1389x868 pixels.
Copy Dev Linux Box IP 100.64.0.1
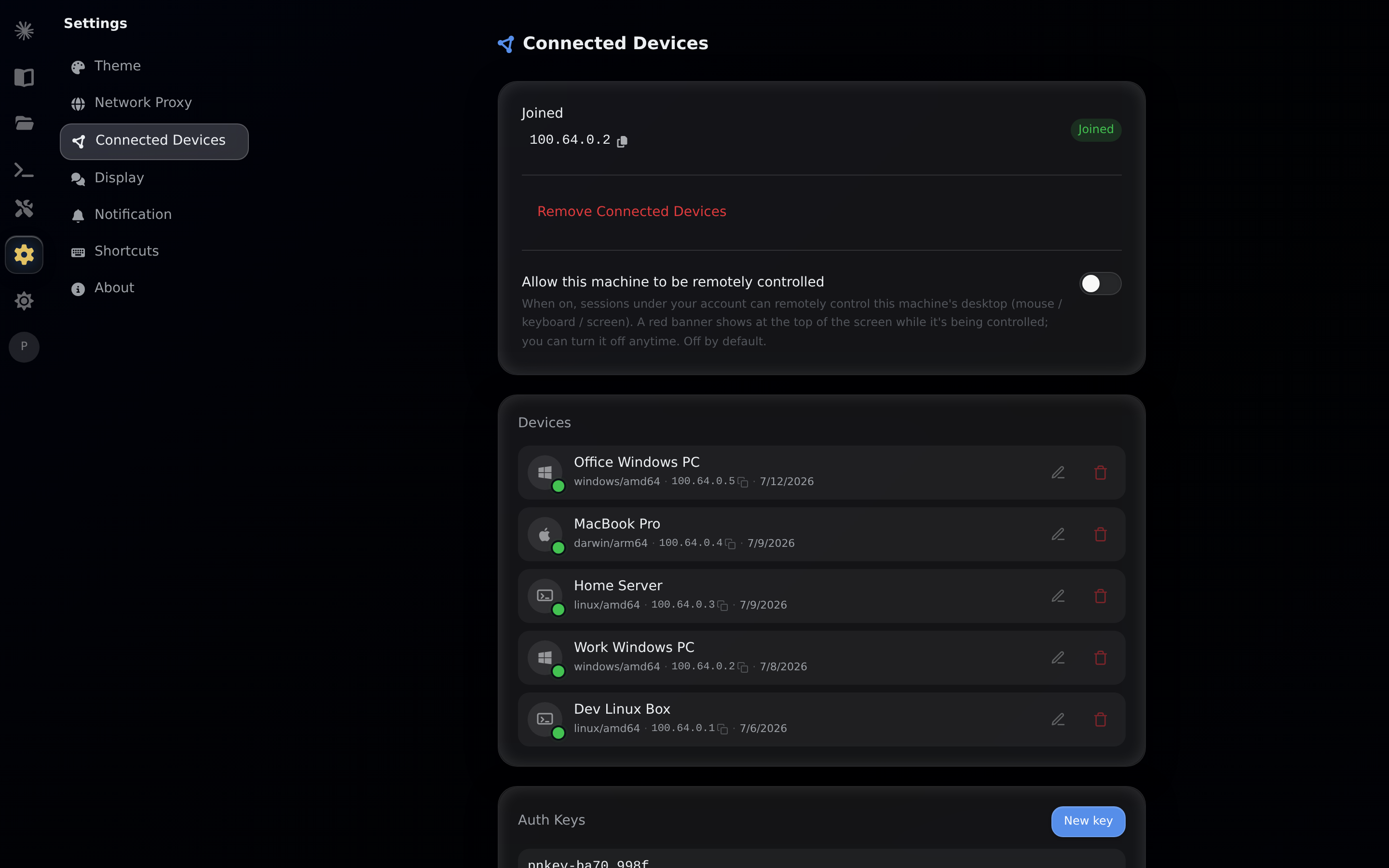(722, 729)
